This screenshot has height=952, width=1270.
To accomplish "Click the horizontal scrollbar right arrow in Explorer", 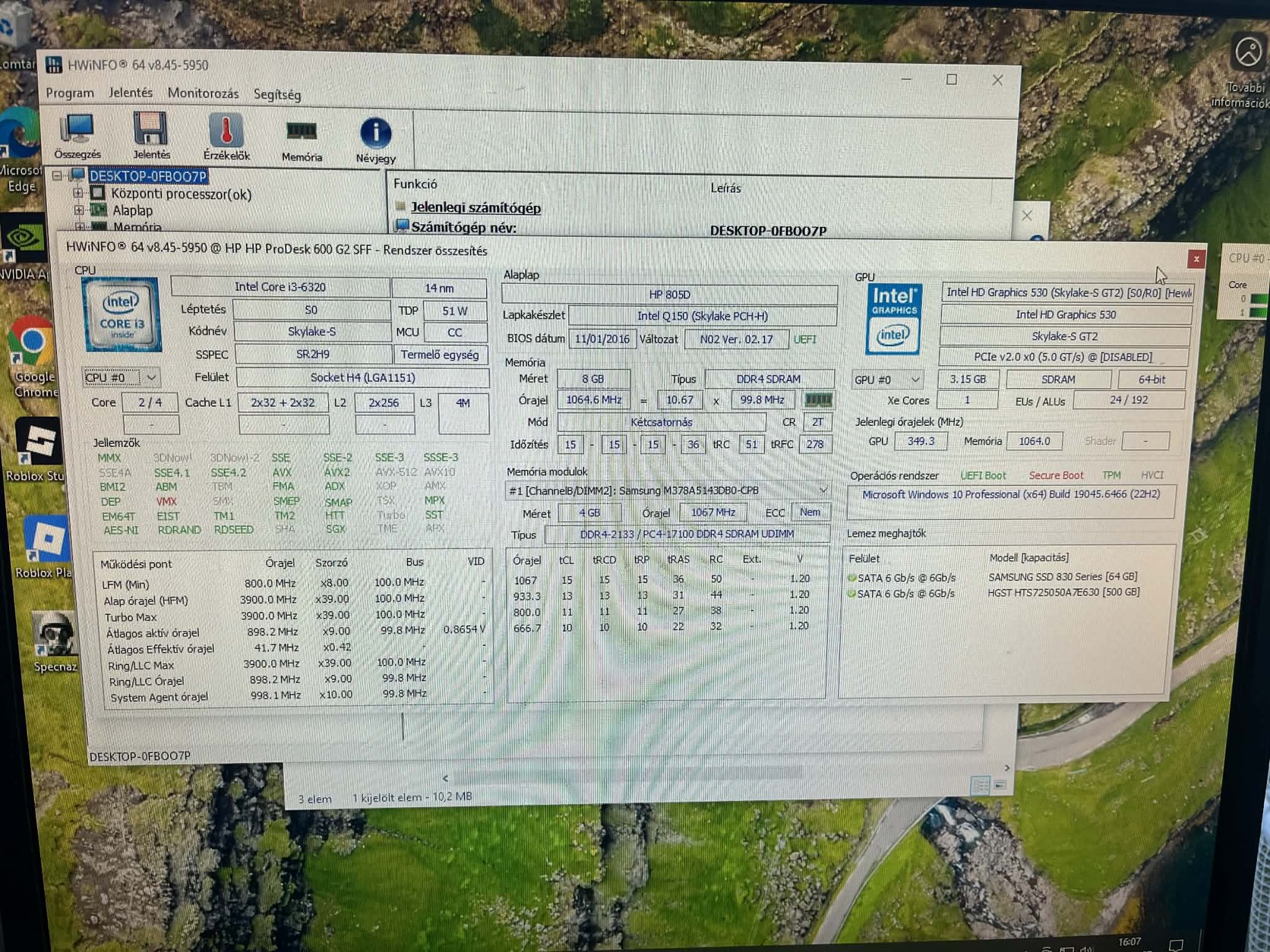I will (1007, 768).
